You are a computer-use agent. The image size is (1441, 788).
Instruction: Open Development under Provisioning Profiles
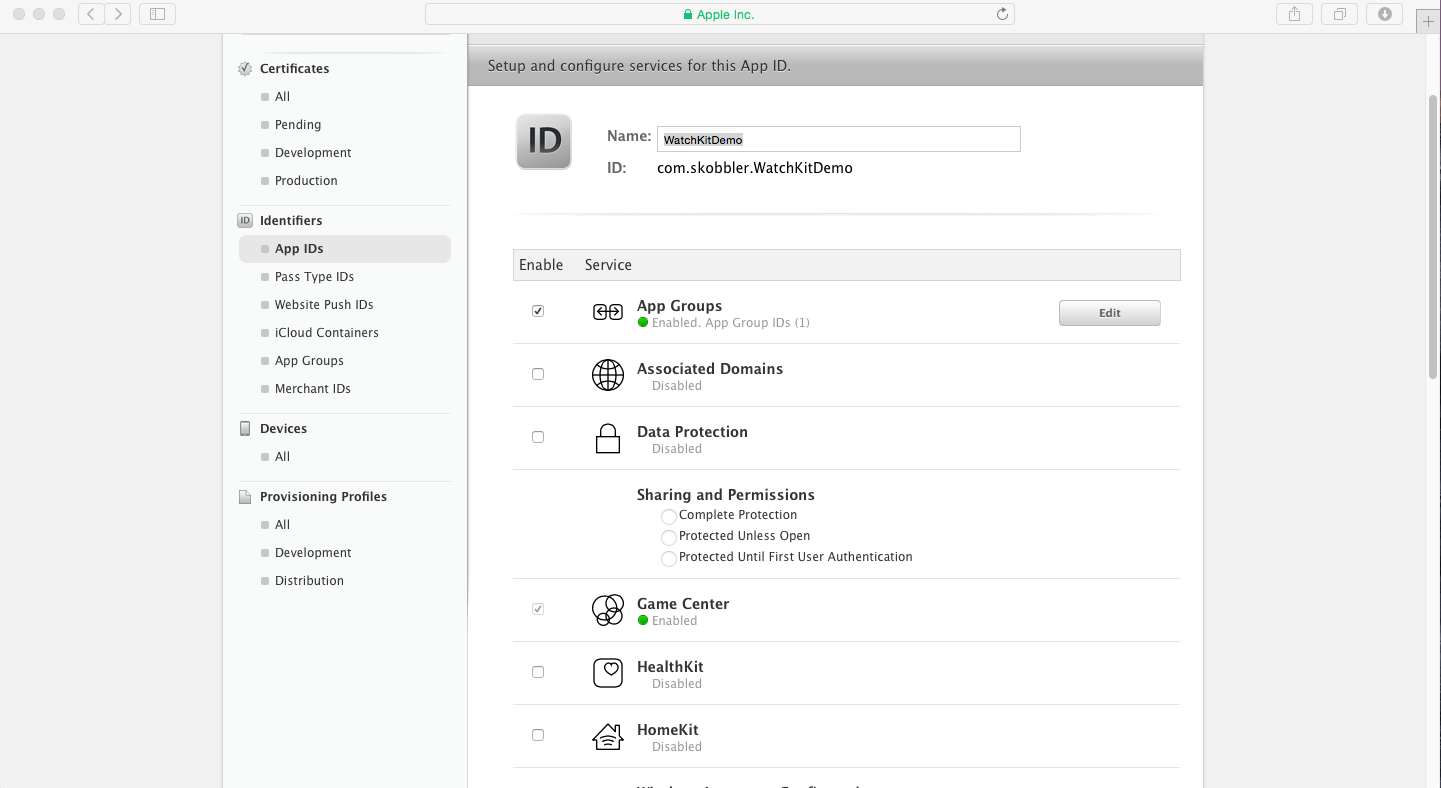(x=313, y=553)
